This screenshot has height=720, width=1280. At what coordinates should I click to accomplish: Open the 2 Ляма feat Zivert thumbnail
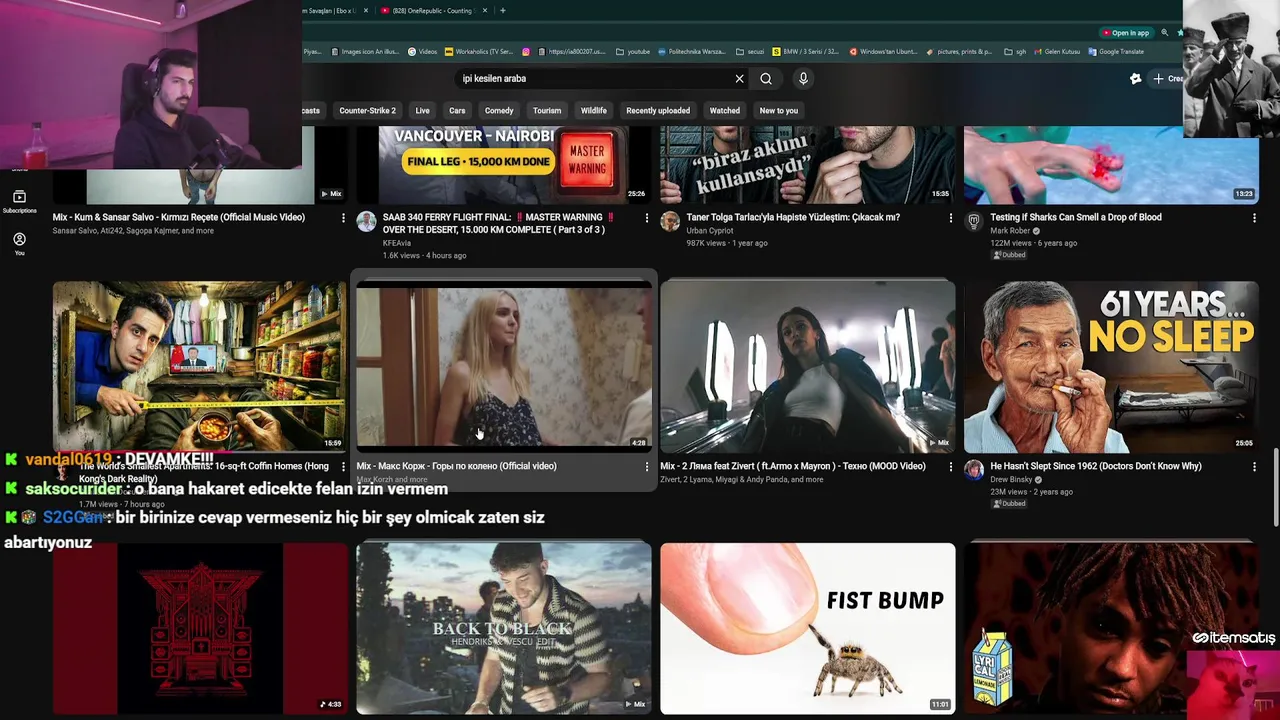pos(807,367)
